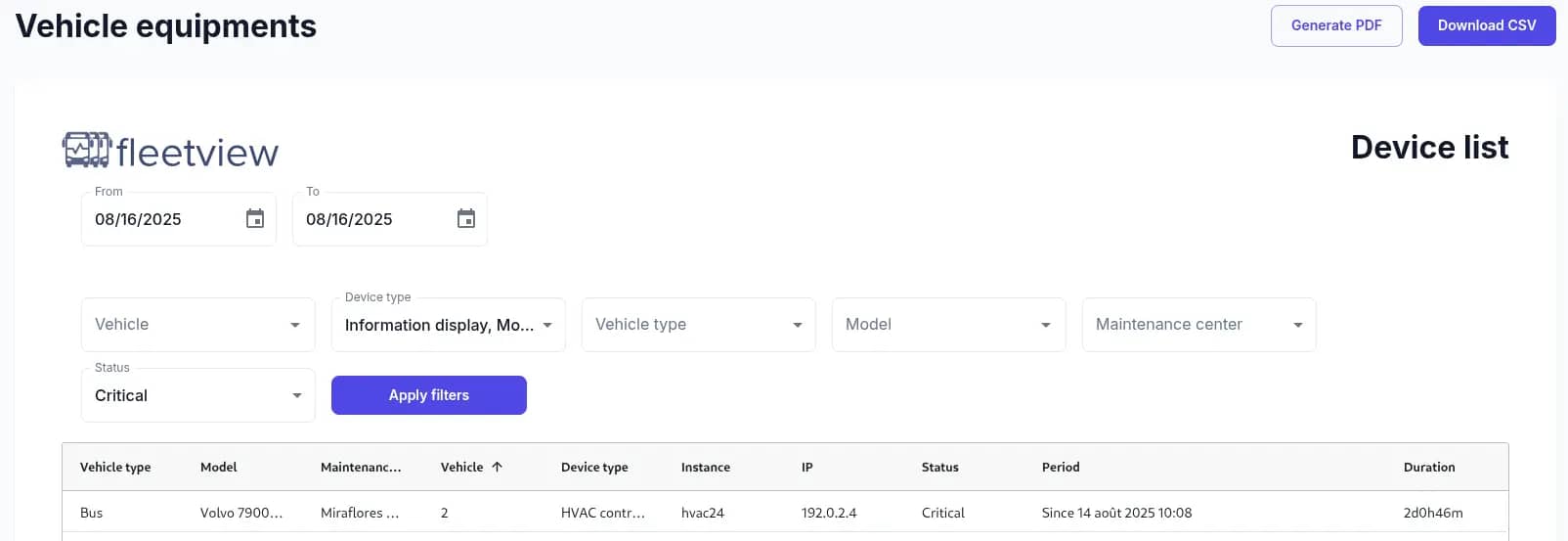Click the Generate PDF button
1568x541 pixels.
coord(1336,25)
